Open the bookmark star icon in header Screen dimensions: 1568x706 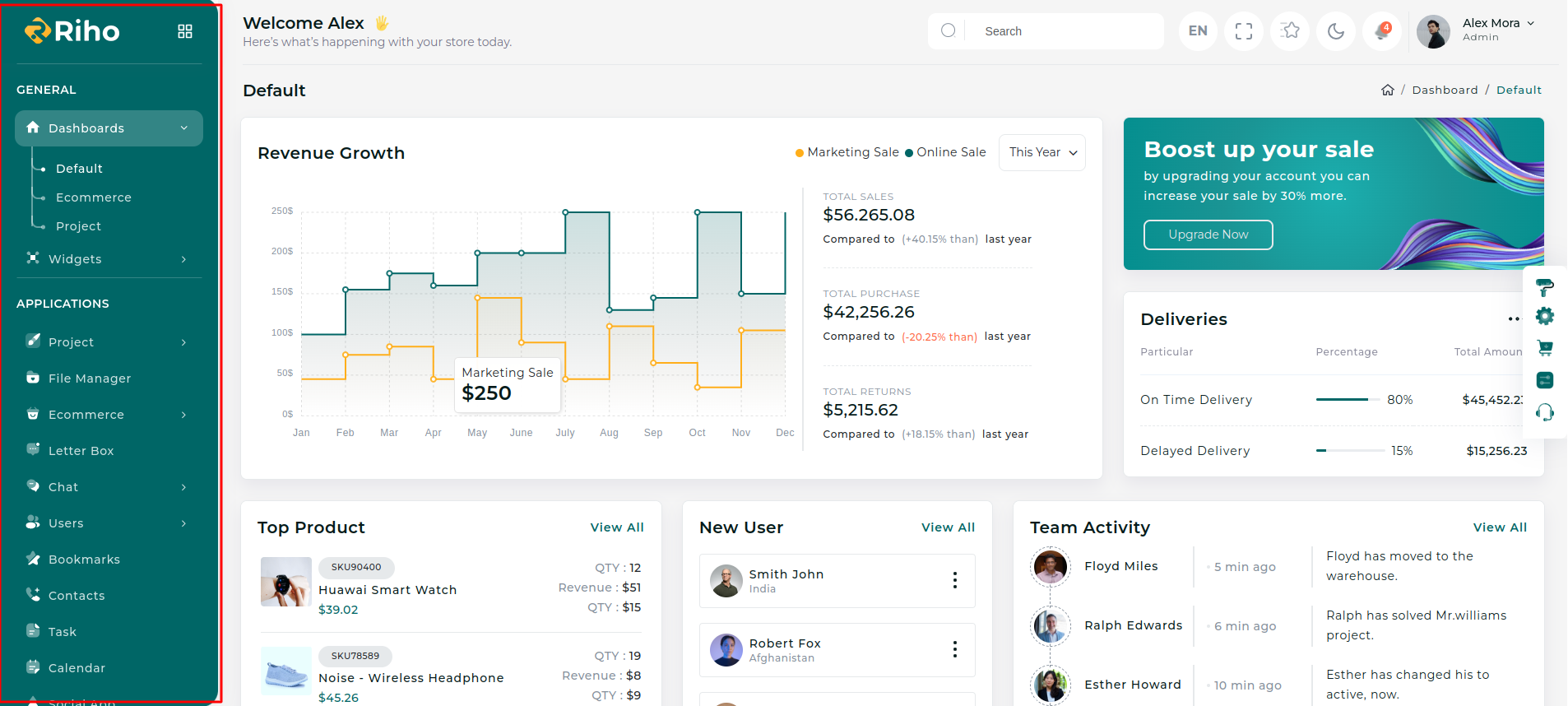[1290, 31]
